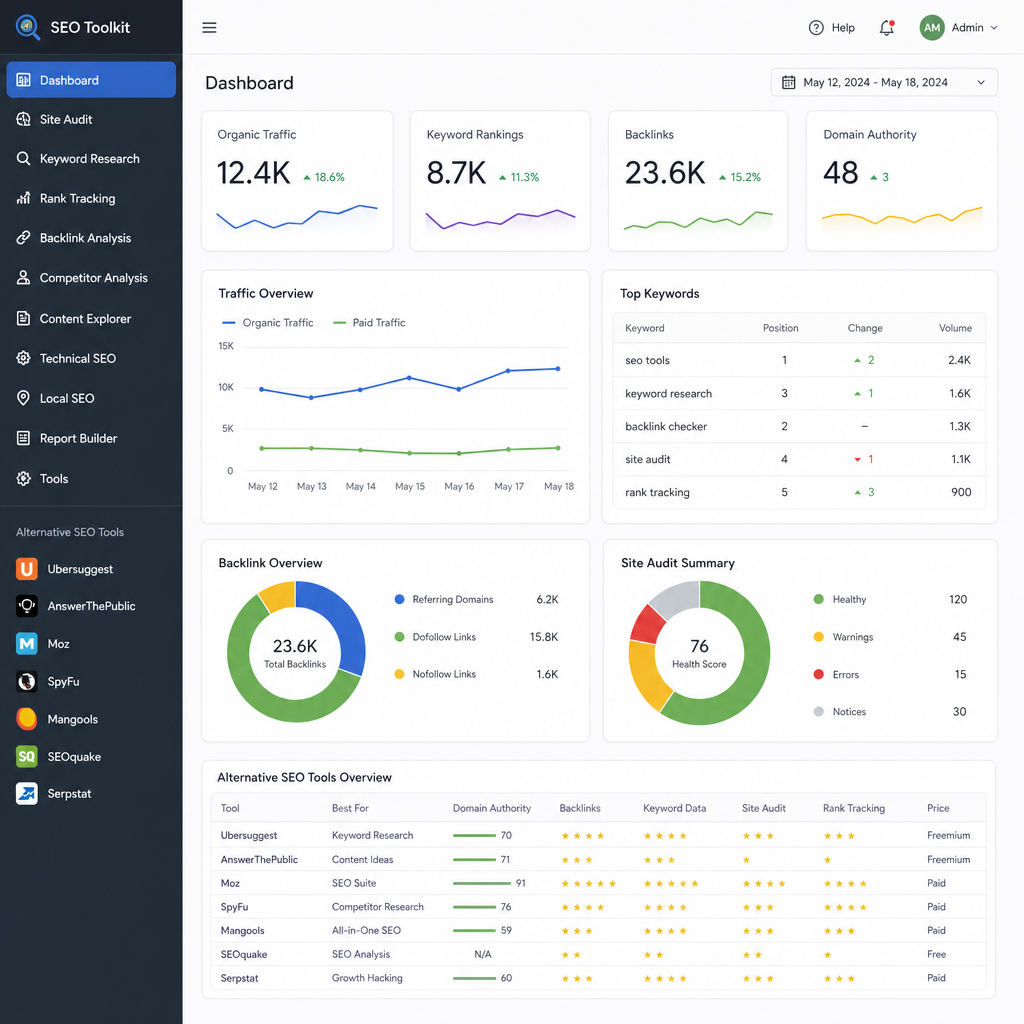Screen dimensions: 1024x1024
Task: Click the Help question mark icon
Action: [x=816, y=27]
